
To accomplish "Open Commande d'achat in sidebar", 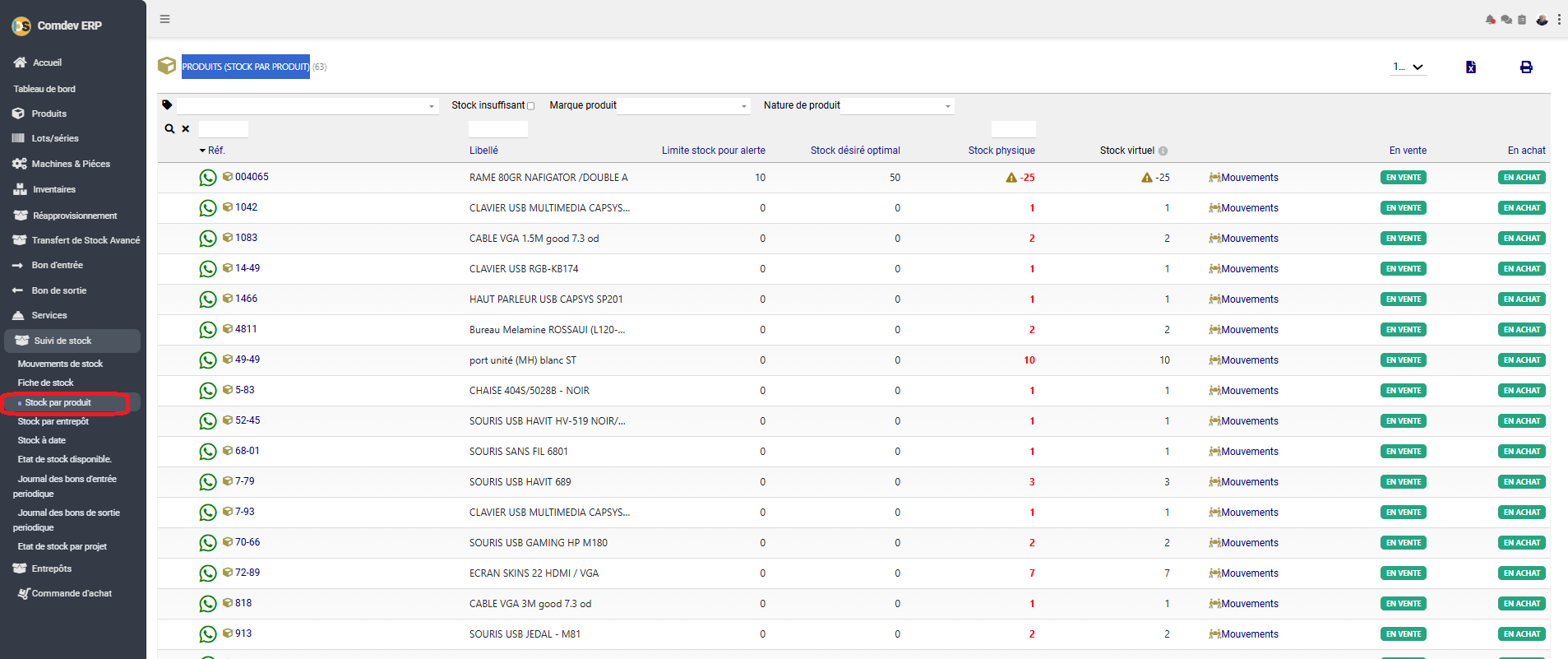I will tap(72, 593).
